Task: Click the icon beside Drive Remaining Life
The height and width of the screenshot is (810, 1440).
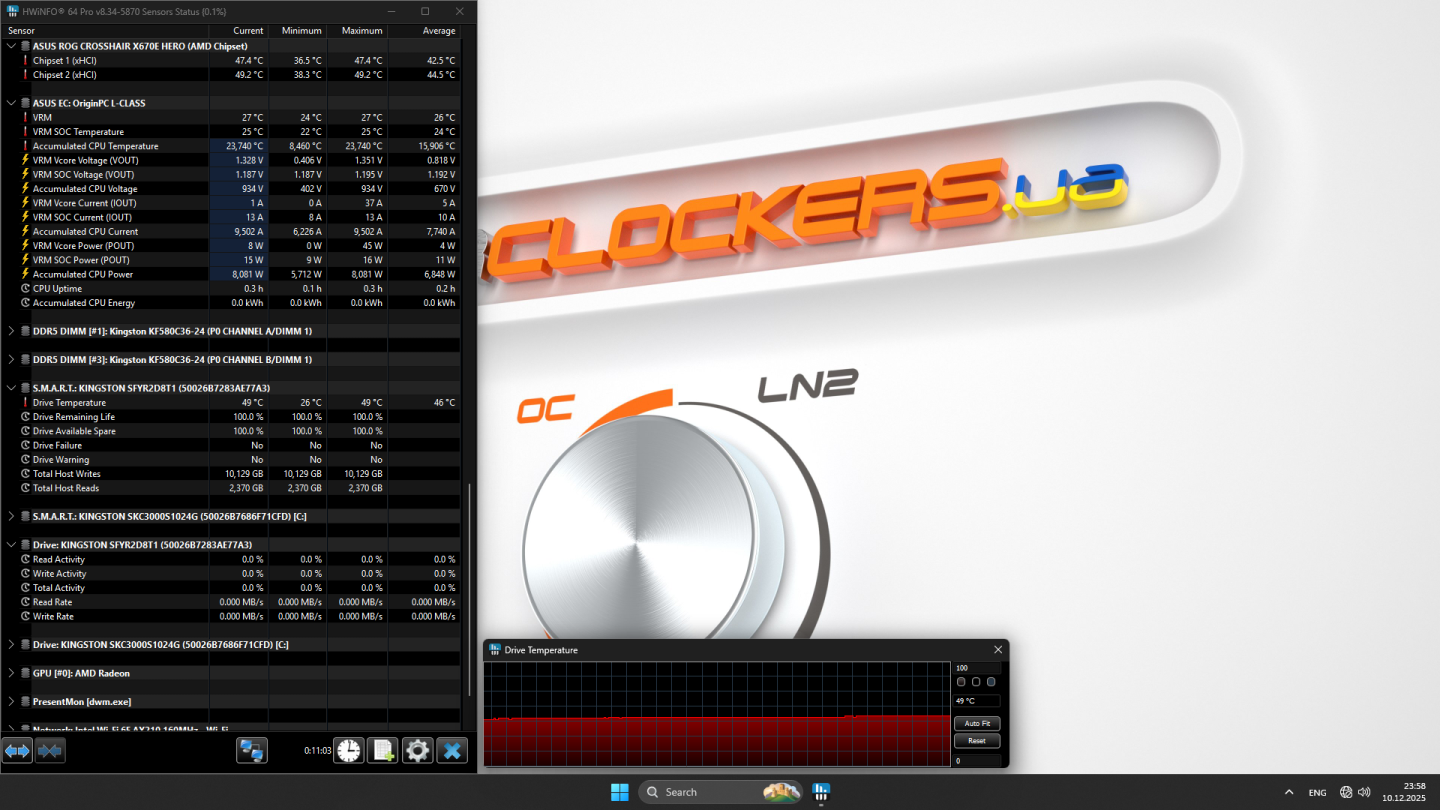Action: tap(25, 417)
